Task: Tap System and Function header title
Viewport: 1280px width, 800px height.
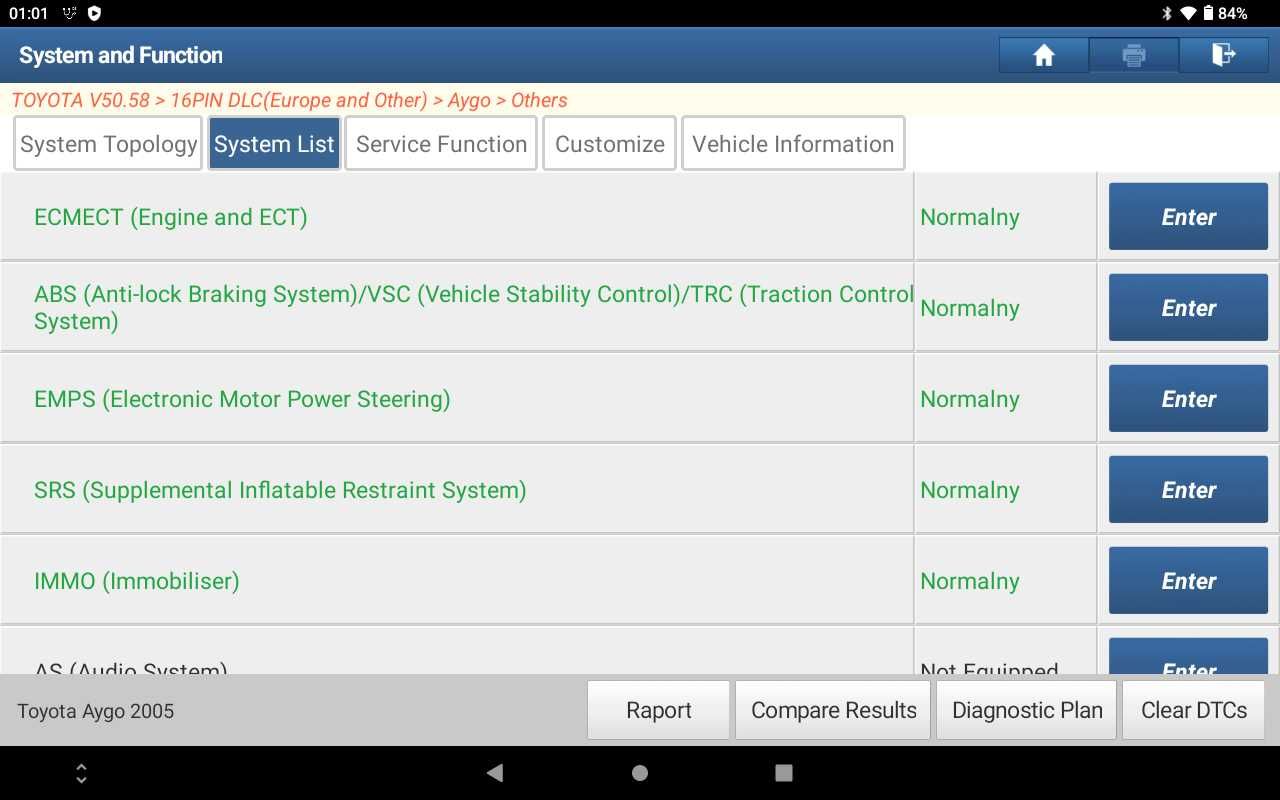Action: click(x=121, y=55)
